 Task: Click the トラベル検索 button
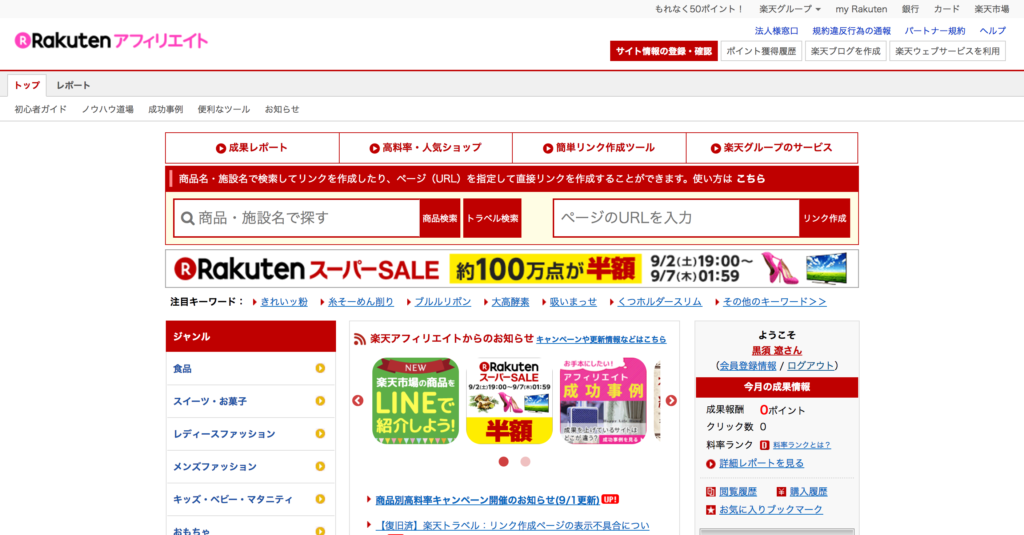click(x=492, y=218)
